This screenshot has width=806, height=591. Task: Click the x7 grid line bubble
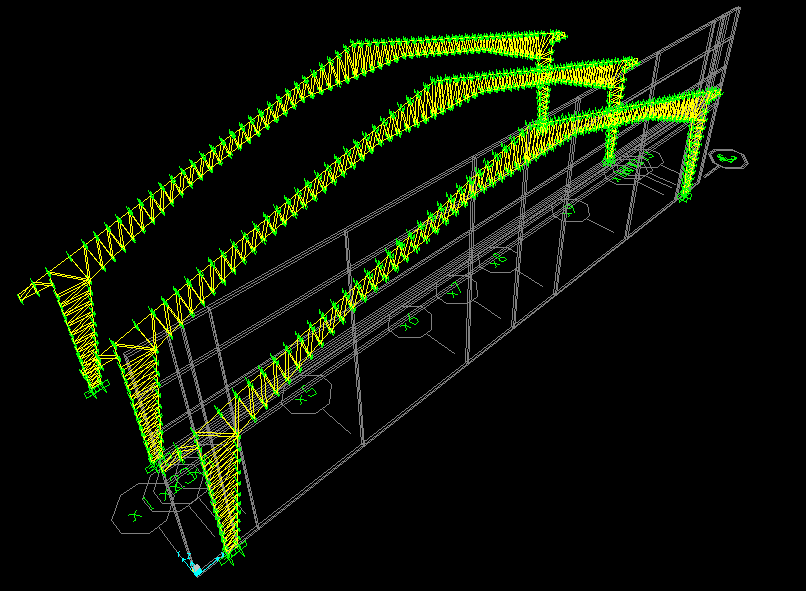tap(457, 291)
